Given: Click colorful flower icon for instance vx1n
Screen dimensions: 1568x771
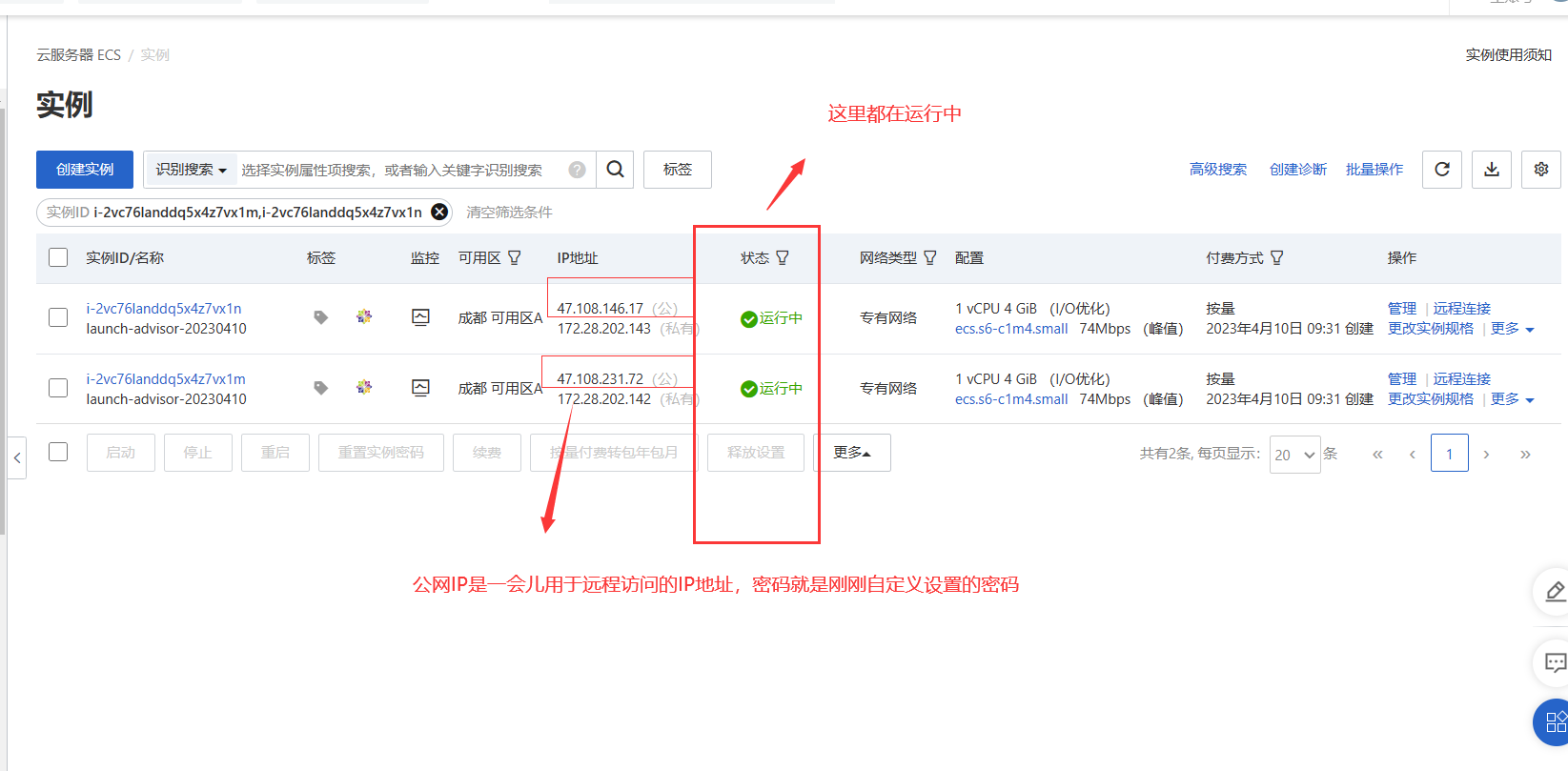Looking at the screenshot, I should click(364, 316).
